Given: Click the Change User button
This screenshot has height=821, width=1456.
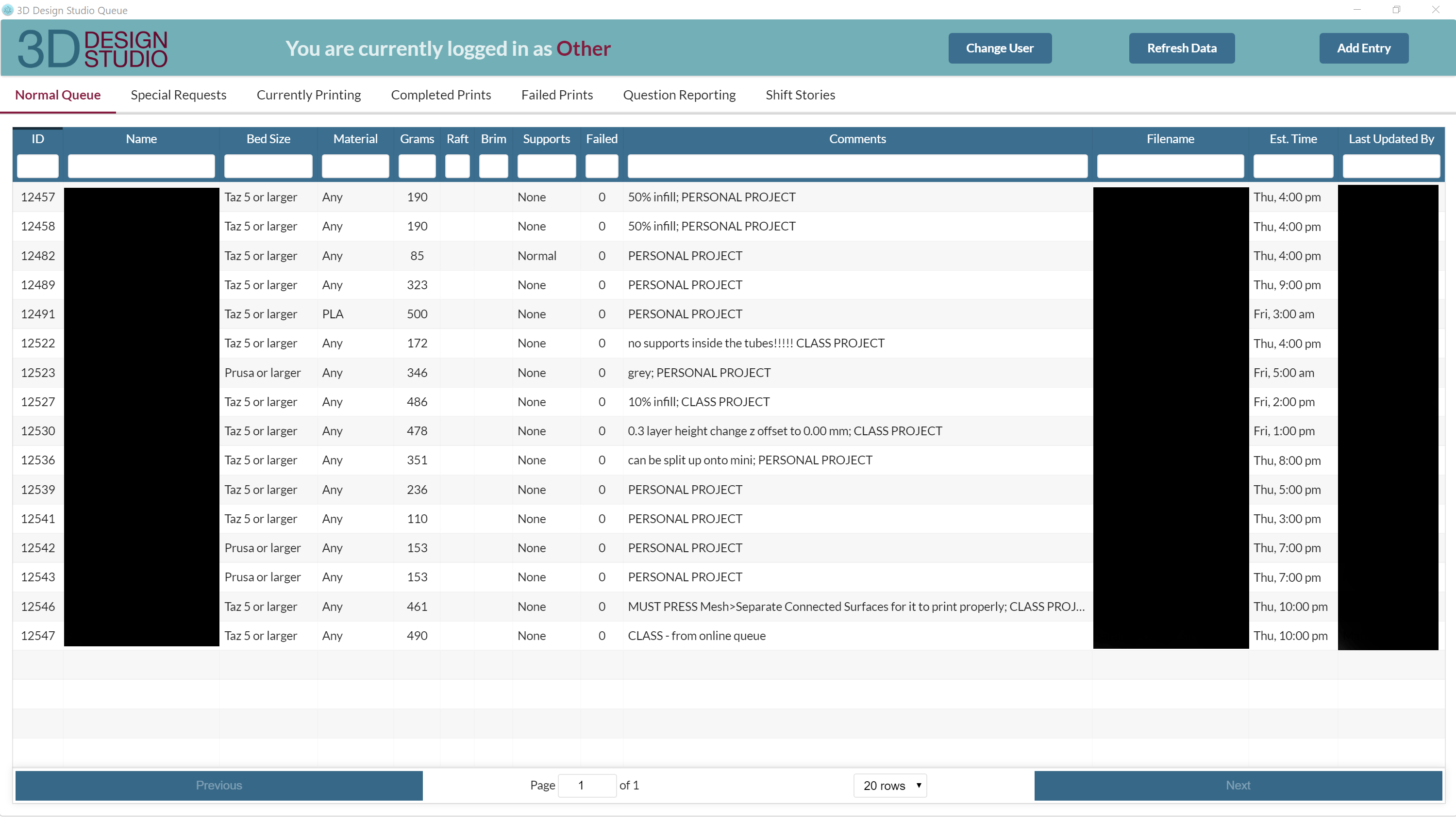Looking at the screenshot, I should (x=1000, y=48).
